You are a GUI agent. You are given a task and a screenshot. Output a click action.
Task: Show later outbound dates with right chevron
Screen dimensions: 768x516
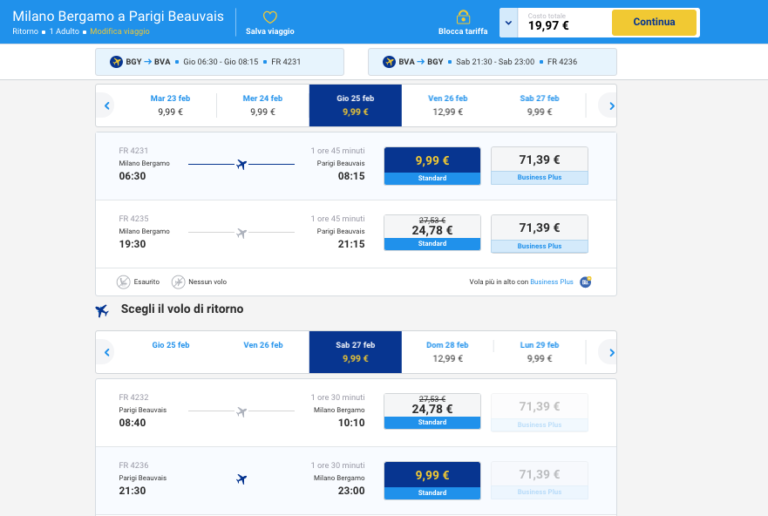coord(606,105)
